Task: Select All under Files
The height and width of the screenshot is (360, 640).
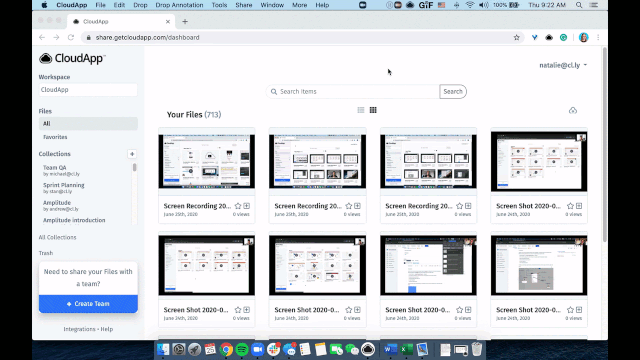Action: 88,124
